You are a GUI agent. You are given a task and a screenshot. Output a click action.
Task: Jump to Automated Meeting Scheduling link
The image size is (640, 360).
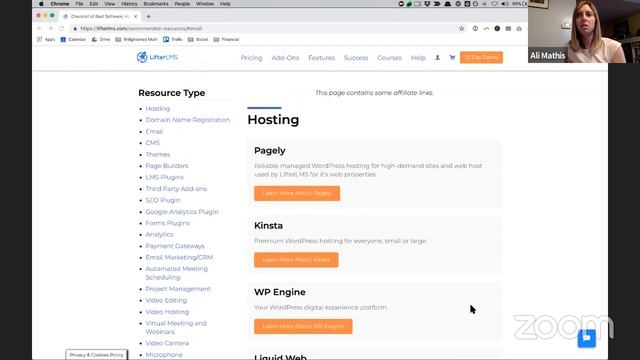pyautogui.click(x=177, y=273)
